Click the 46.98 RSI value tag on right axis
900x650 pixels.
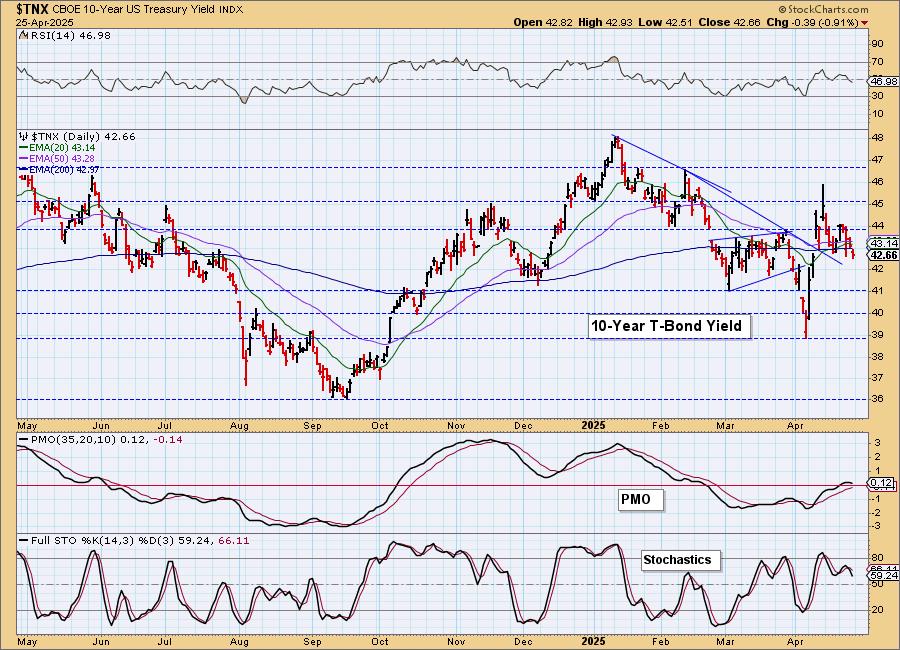tap(883, 82)
